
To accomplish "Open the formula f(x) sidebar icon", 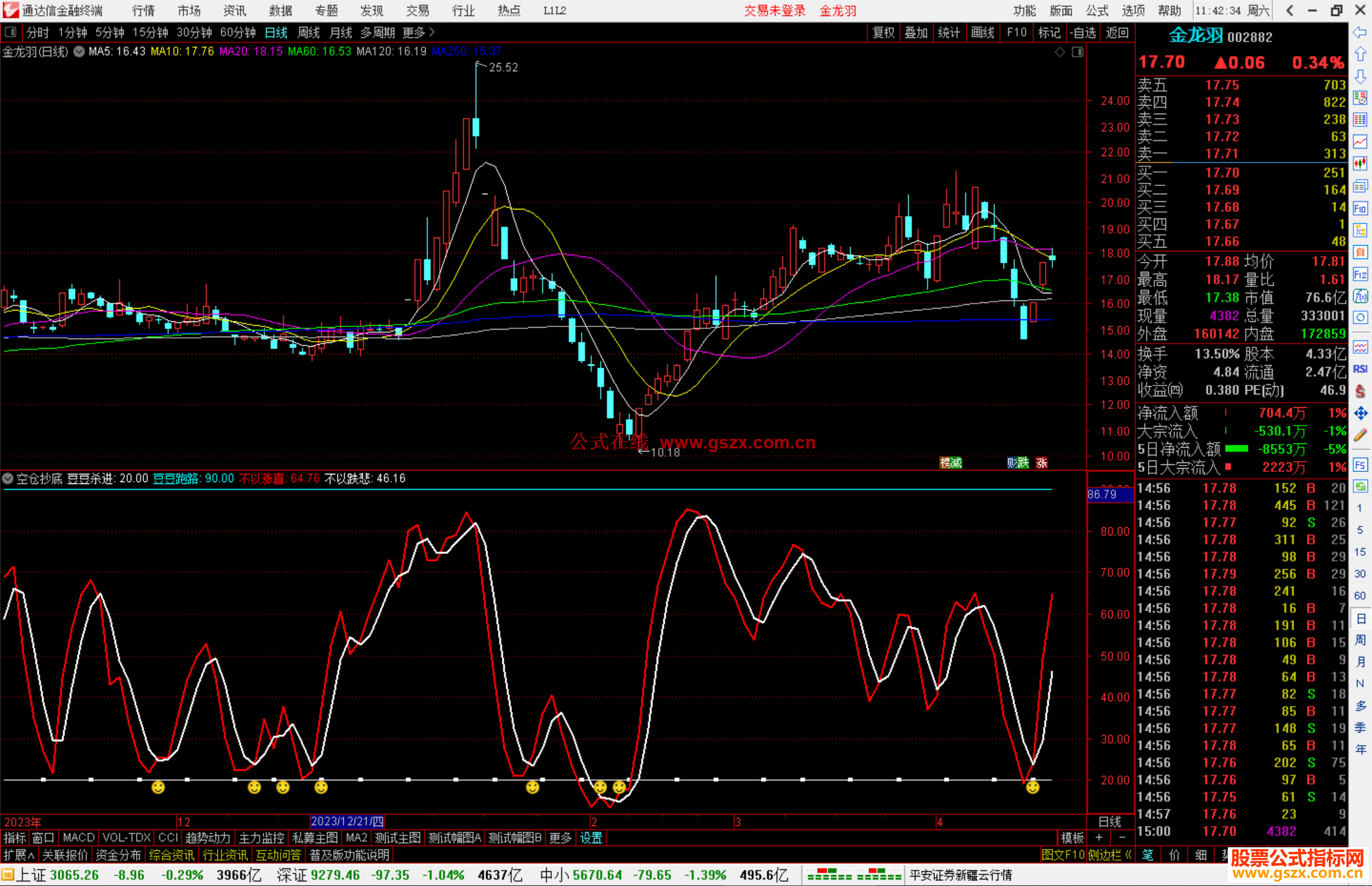I will pyautogui.click(x=1360, y=296).
